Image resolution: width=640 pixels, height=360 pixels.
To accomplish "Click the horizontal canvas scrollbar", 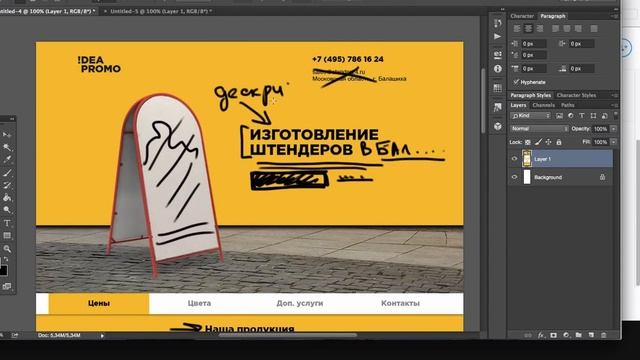I will tap(288, 335).
